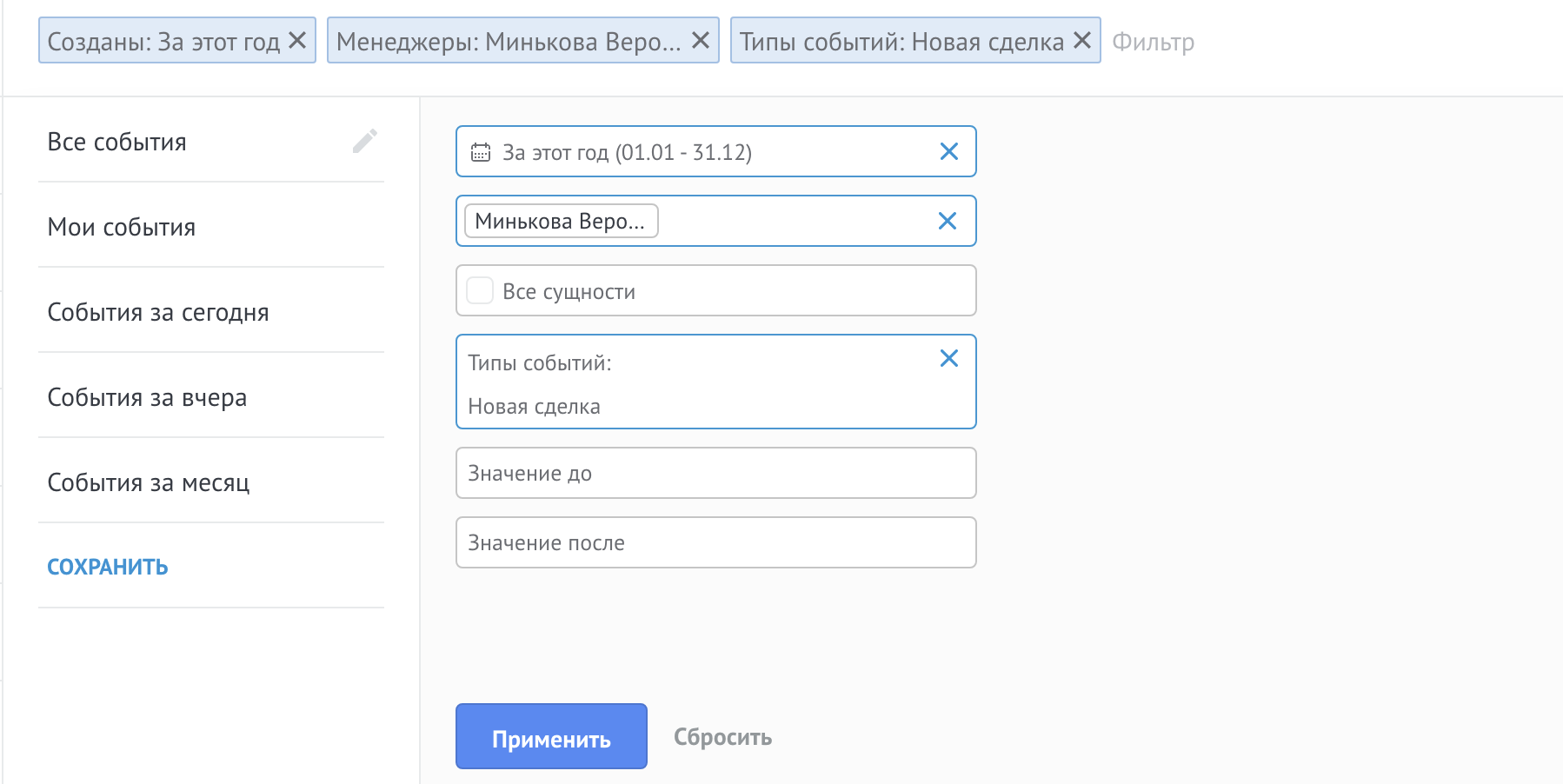
Task: Clear the 'За этот год' date field
Action: click(949, 151)
